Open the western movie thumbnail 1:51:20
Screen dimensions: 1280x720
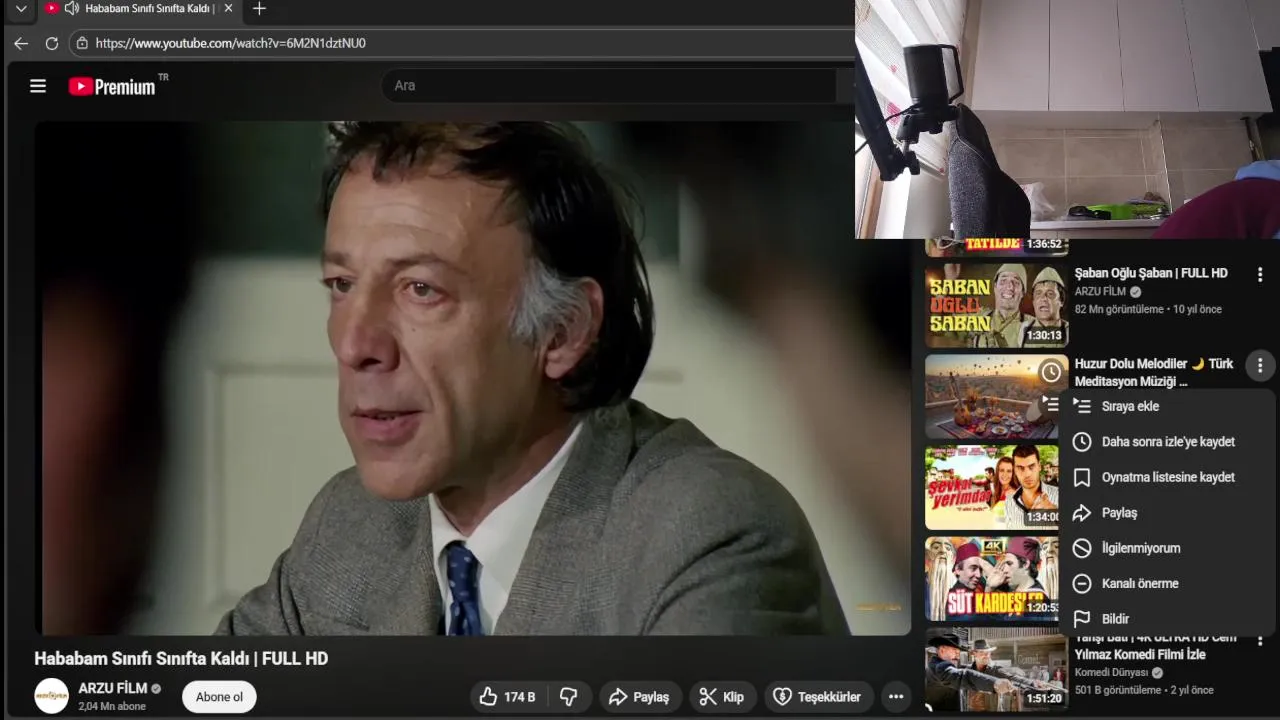(996, 669)
